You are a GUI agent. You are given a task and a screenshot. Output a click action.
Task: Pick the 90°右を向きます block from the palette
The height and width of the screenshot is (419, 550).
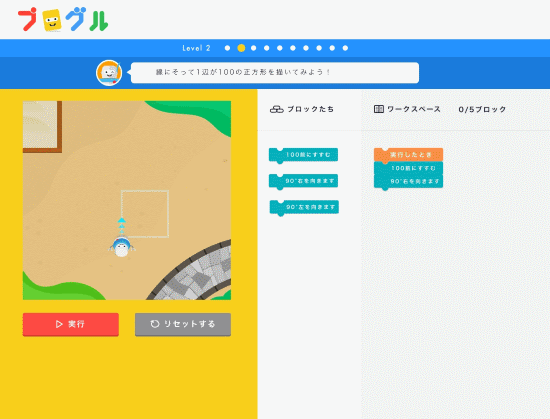coord(303,182)
